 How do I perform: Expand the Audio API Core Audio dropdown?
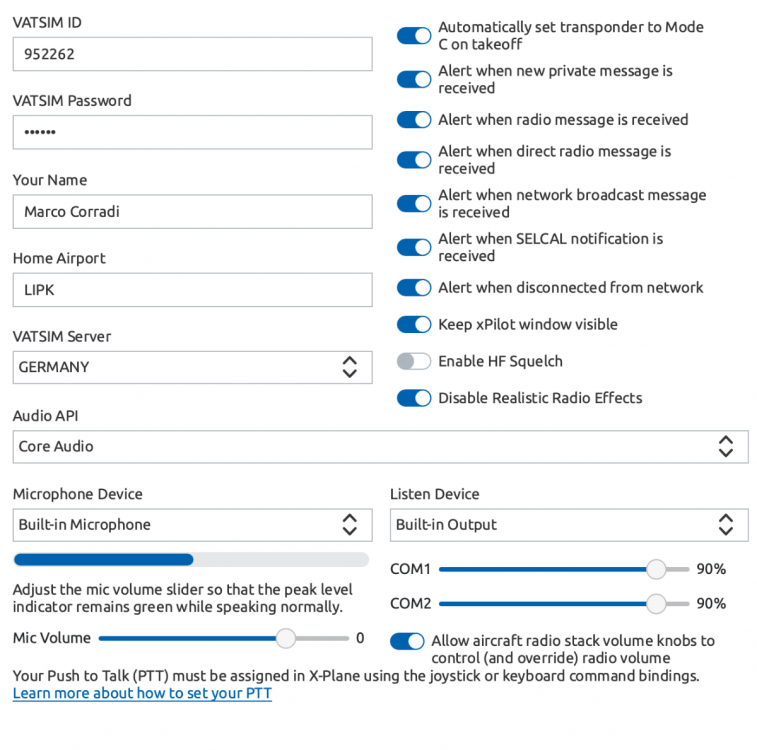click(380, 447)
